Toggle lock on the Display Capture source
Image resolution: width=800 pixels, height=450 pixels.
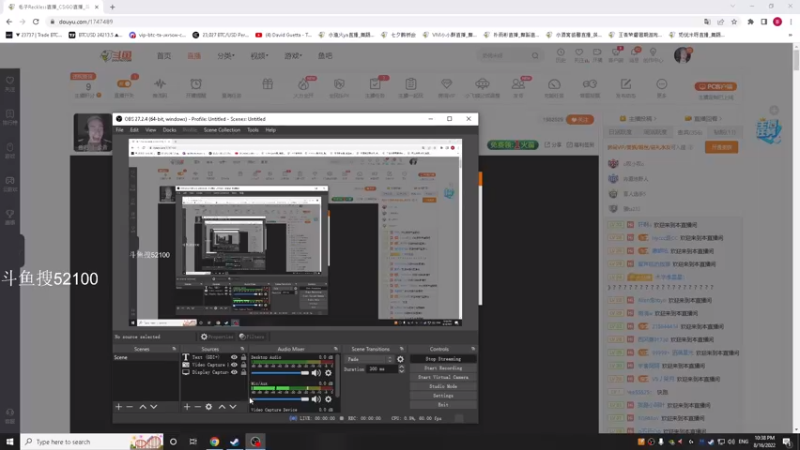coord(243,372)
